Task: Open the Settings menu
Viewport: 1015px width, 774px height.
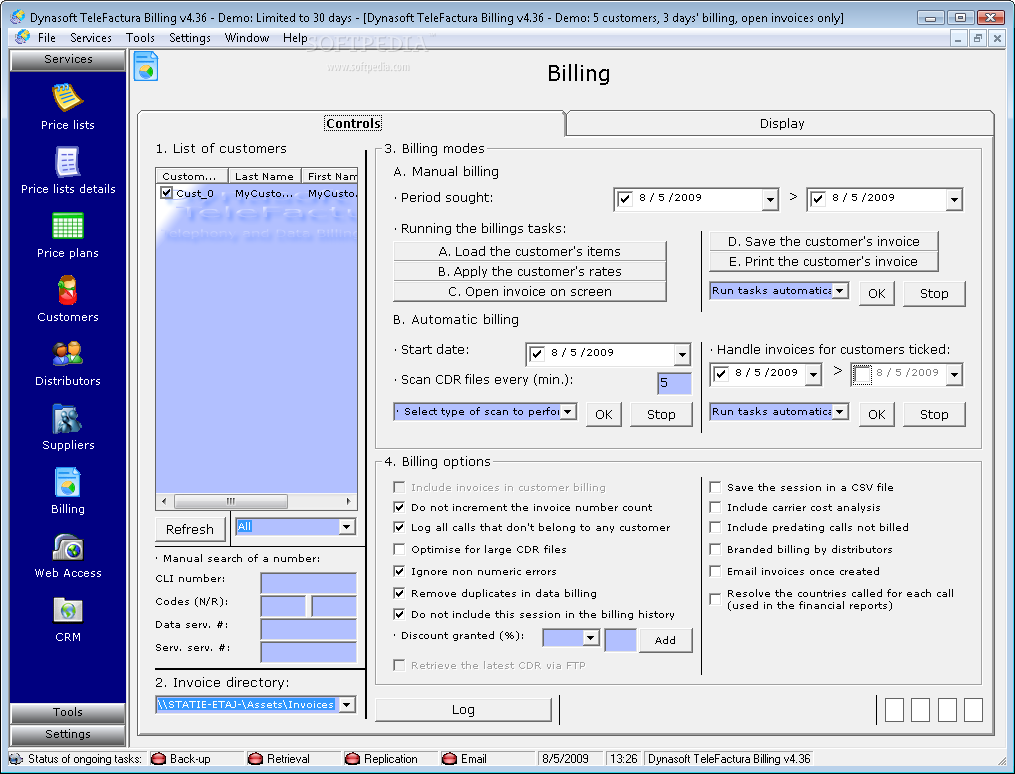Action: [x=190, y=38]
